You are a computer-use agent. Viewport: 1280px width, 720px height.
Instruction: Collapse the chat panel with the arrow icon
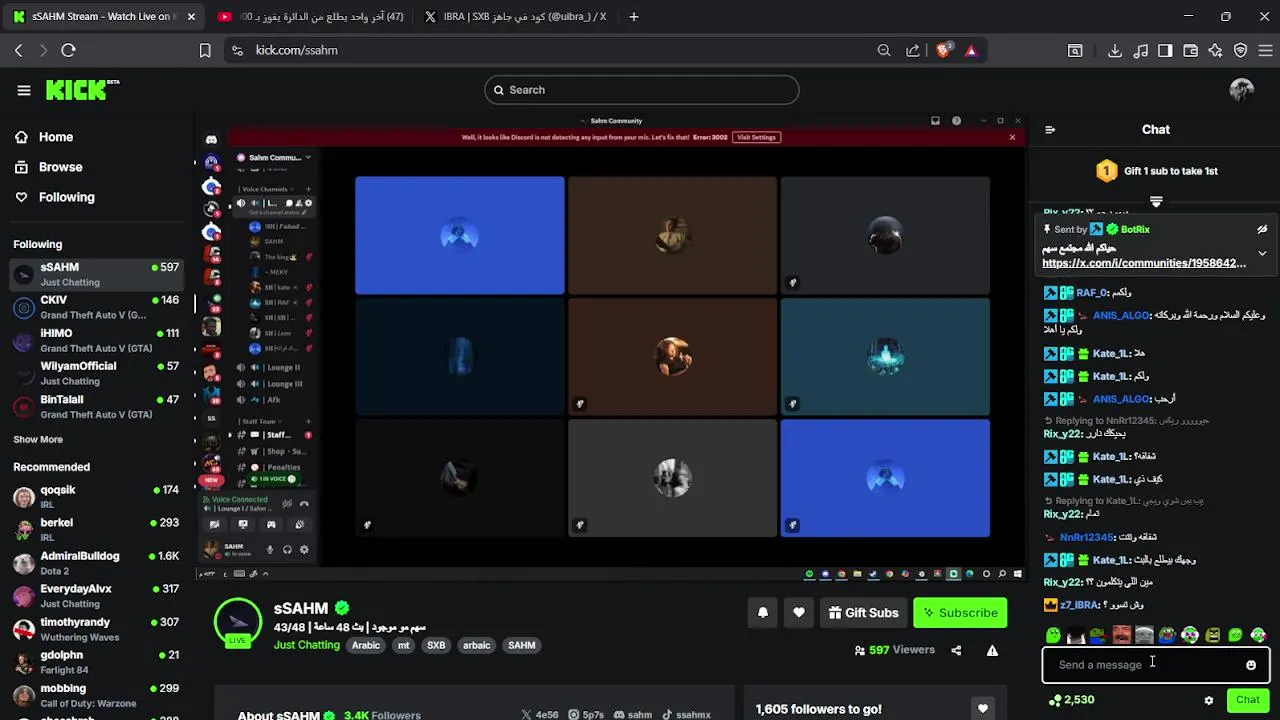click(x=1050, y=129)
